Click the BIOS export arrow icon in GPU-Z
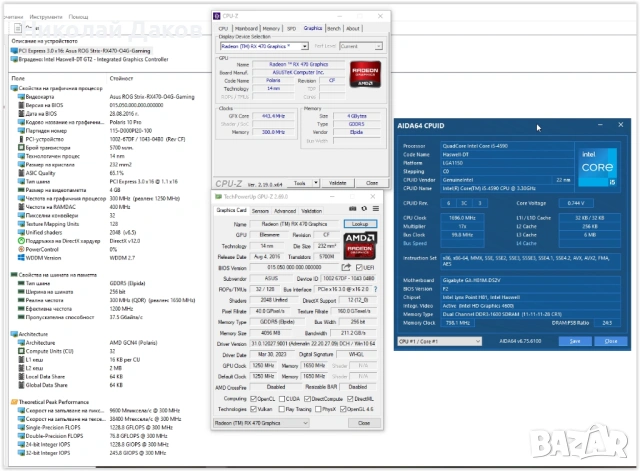Screen dimensions: 640x471 pos(346,267)
